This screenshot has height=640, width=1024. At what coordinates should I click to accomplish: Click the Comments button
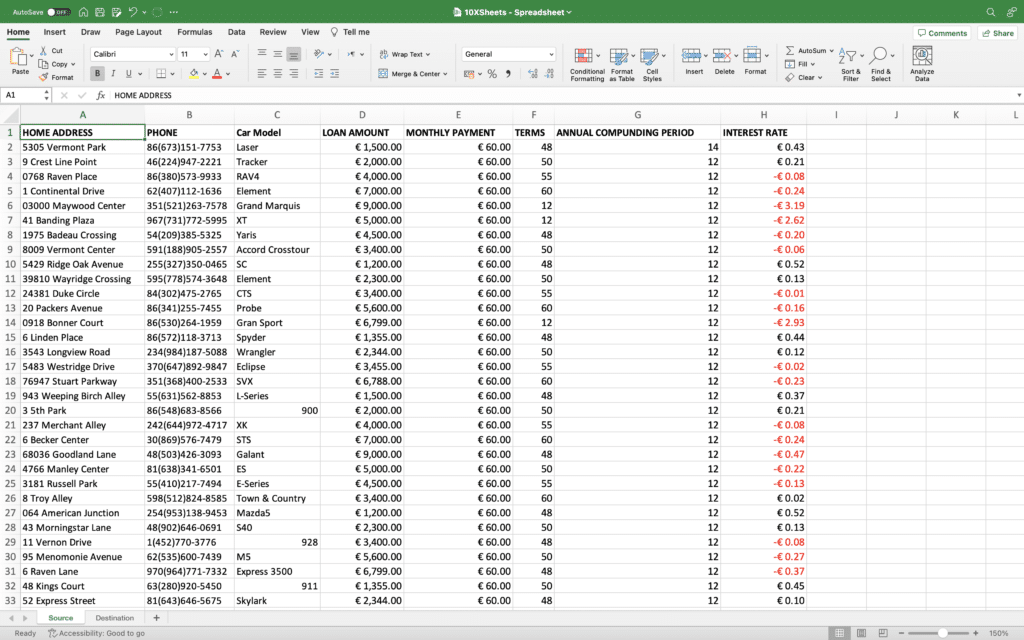pos(941,32)
